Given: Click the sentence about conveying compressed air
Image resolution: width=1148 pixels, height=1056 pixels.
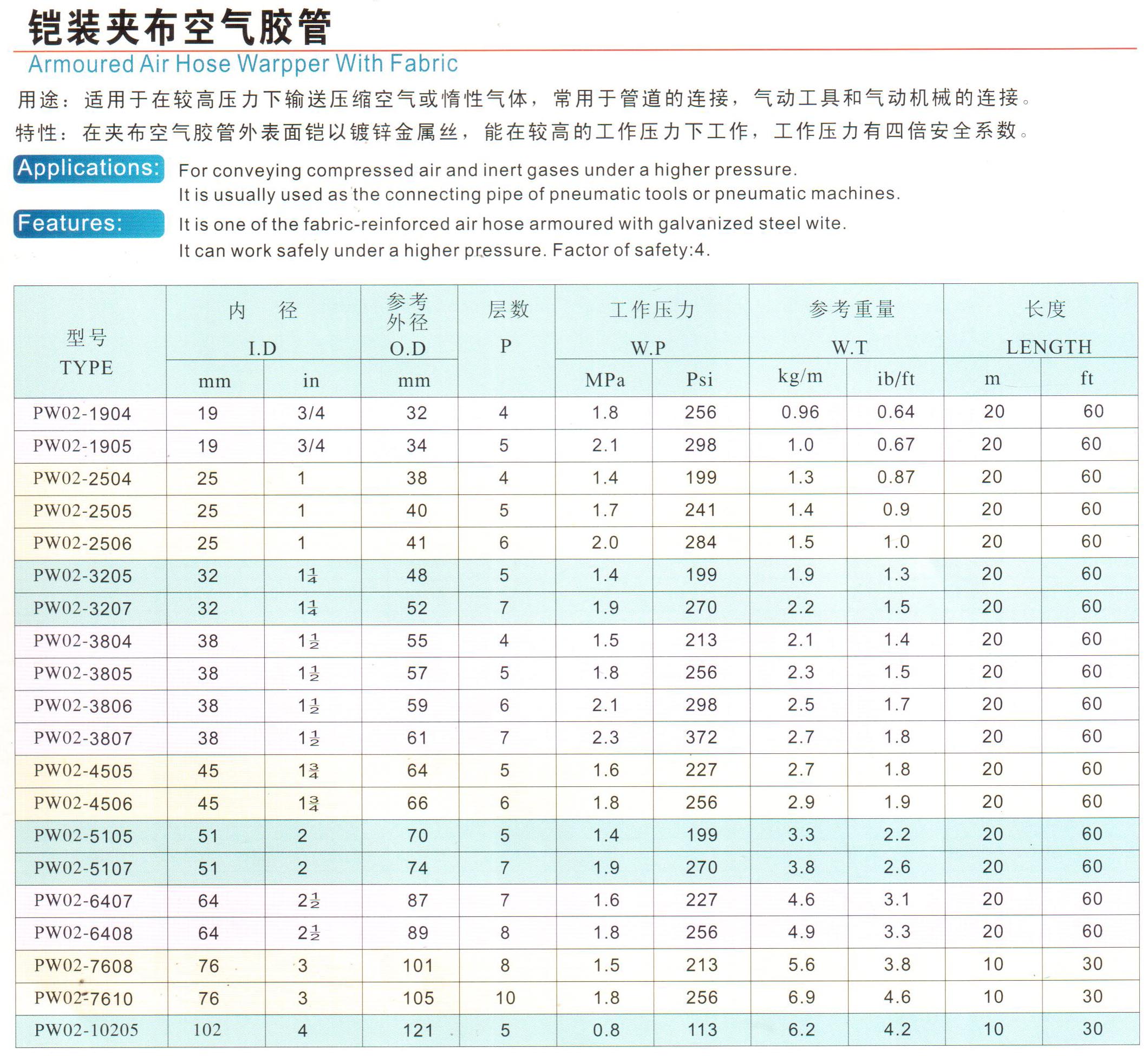Looking at the screenshot, I should [488, 170].
